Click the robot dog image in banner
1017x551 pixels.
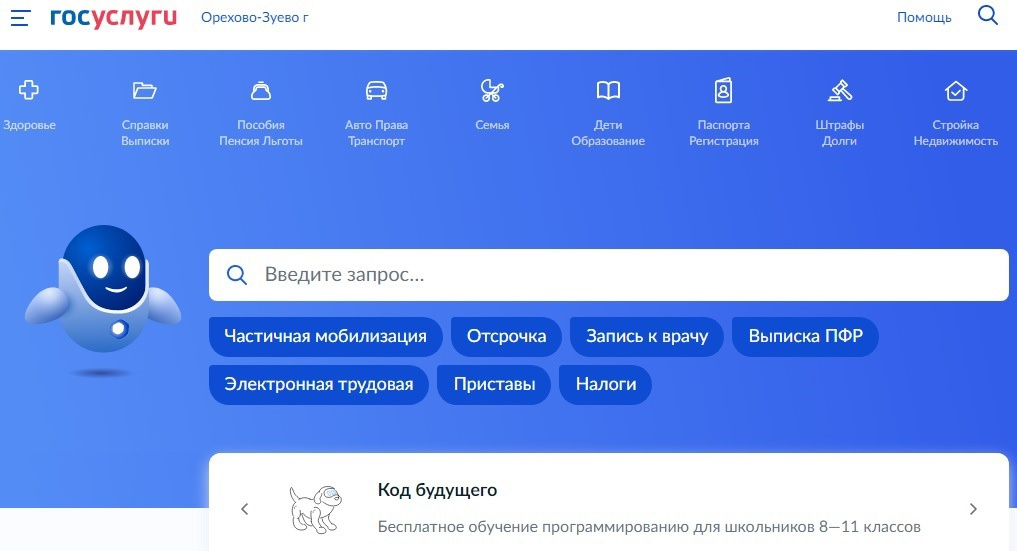pyautogui.click(x=315, y=510)
